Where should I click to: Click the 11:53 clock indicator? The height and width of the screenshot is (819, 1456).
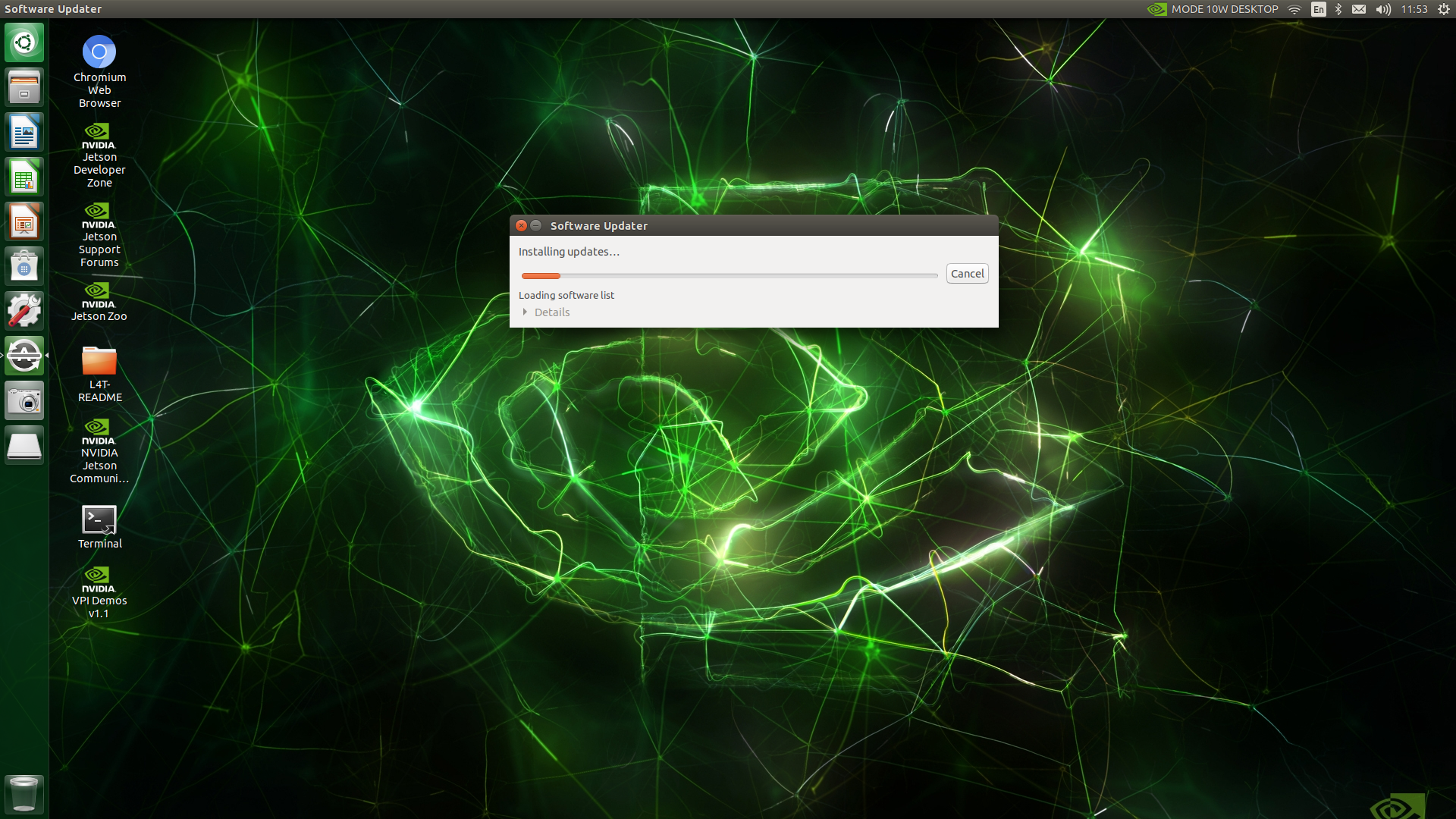[x=1414, y=9]
